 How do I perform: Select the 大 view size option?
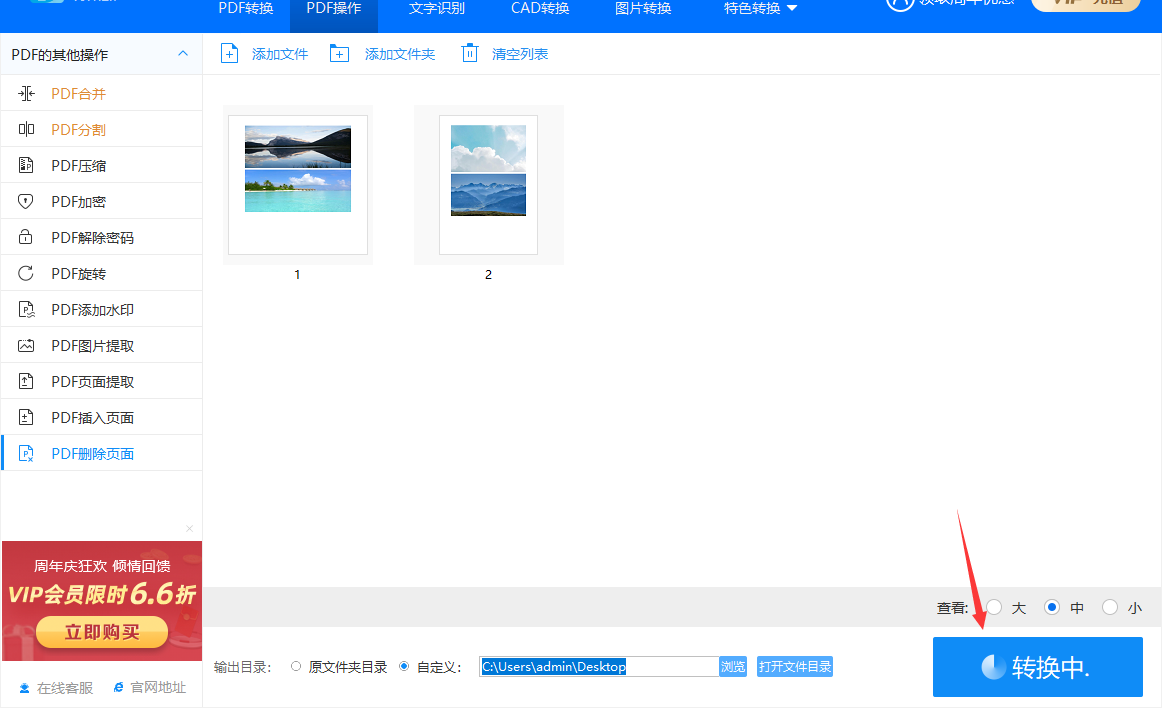click(x=995, y=607)
